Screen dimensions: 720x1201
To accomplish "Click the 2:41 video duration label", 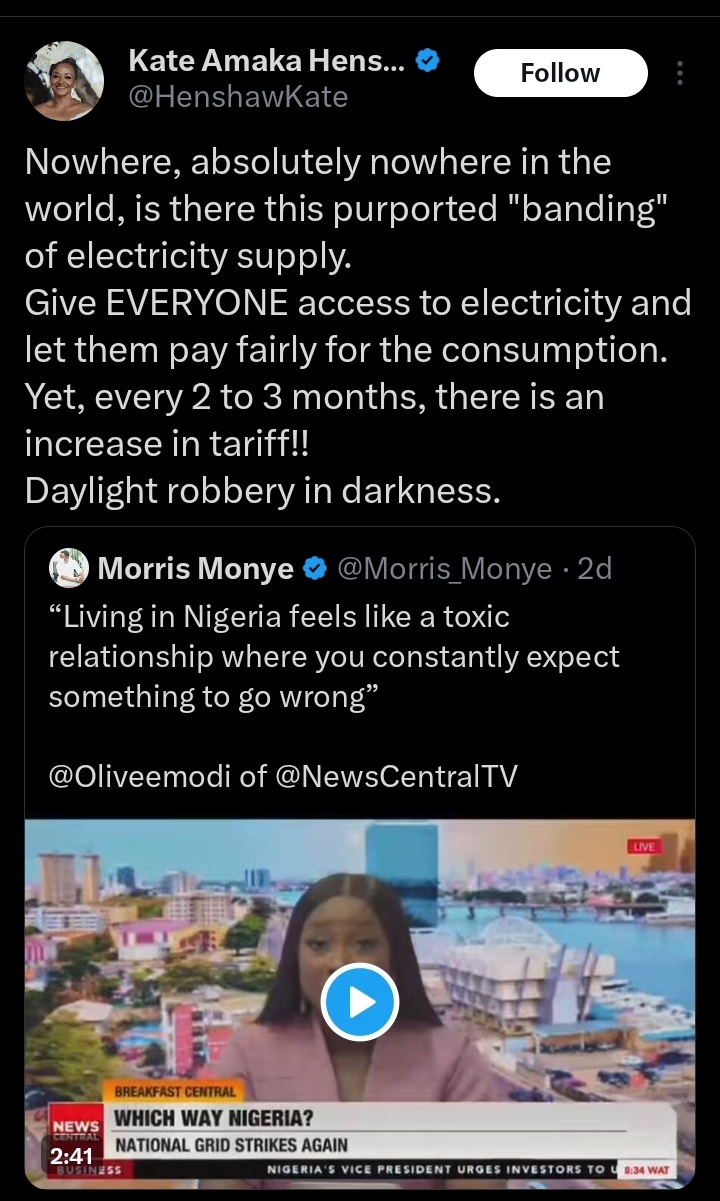I will click(x=70, y=1156).
